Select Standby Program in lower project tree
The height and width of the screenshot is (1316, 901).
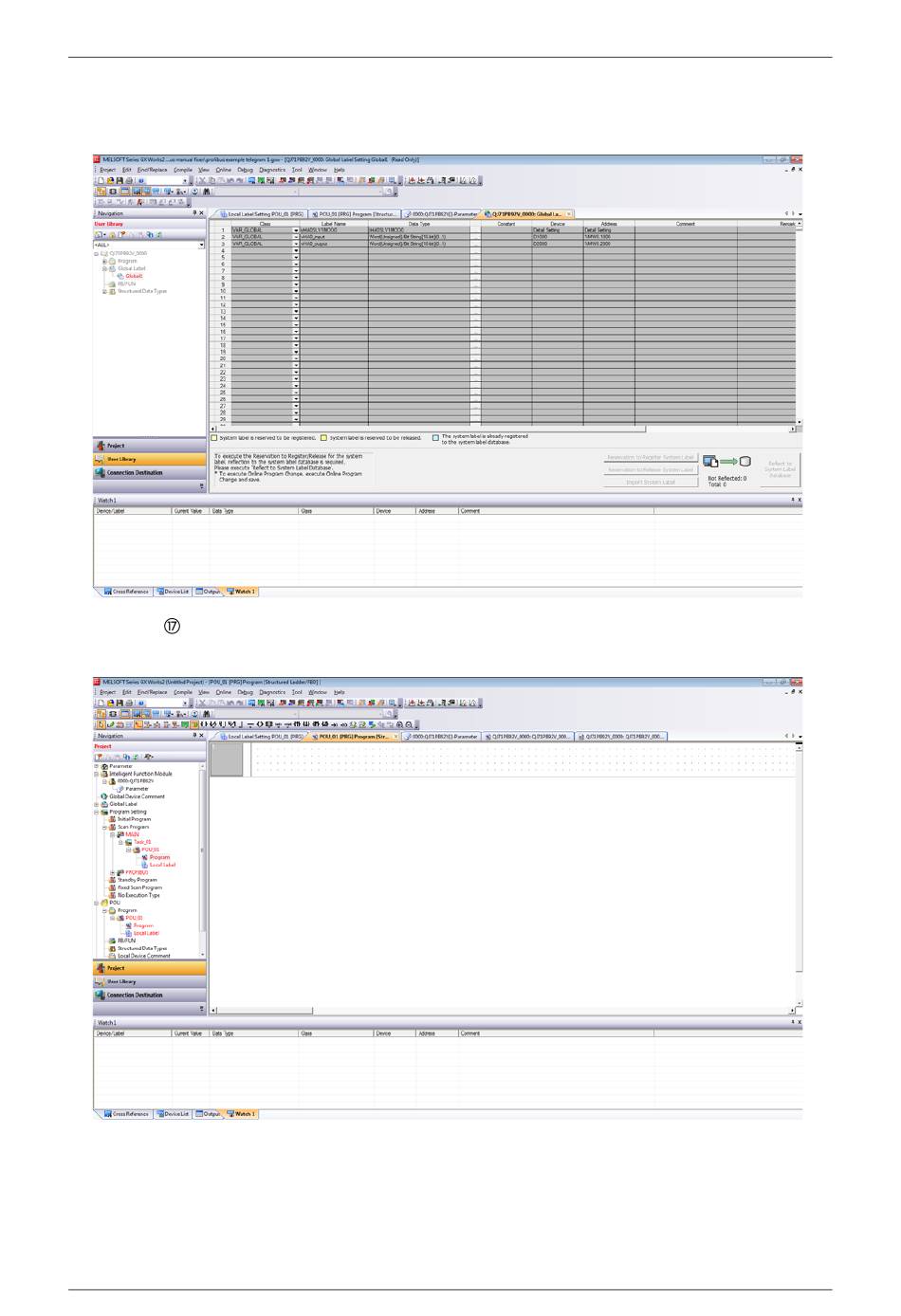pos(137,880)
